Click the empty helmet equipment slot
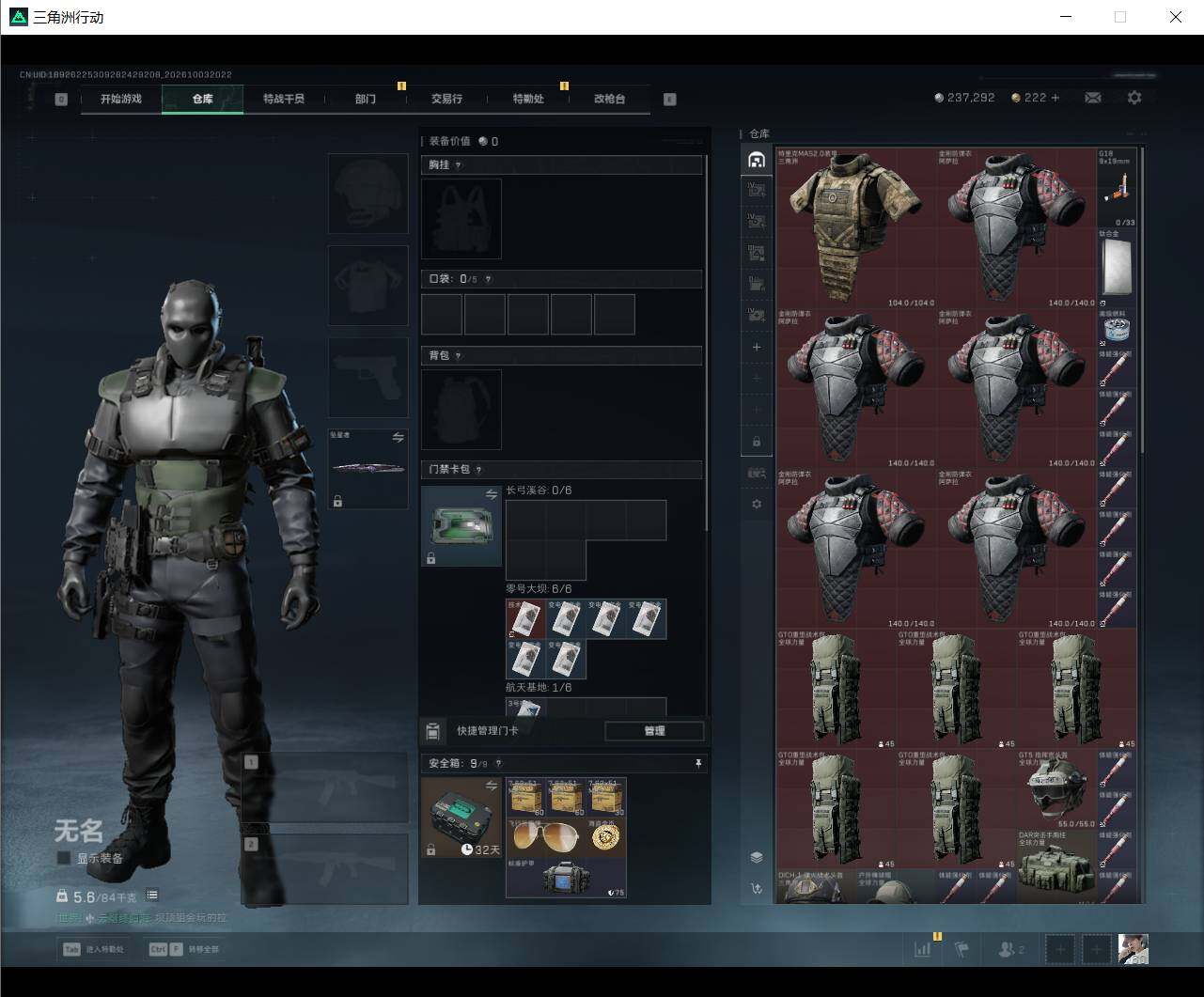This screenshot has width=1204, height=997. click(367, 194)
